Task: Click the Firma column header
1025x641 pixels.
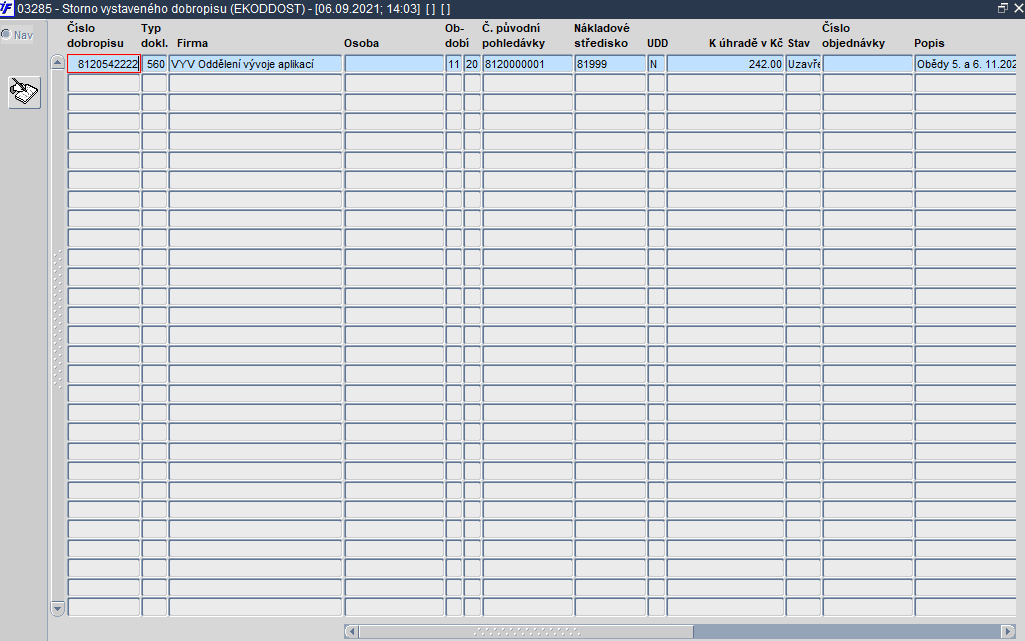Action: click(192, 43)
